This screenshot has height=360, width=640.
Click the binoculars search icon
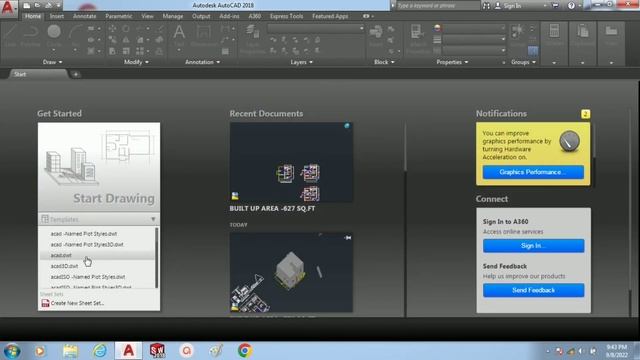(486, 6)
